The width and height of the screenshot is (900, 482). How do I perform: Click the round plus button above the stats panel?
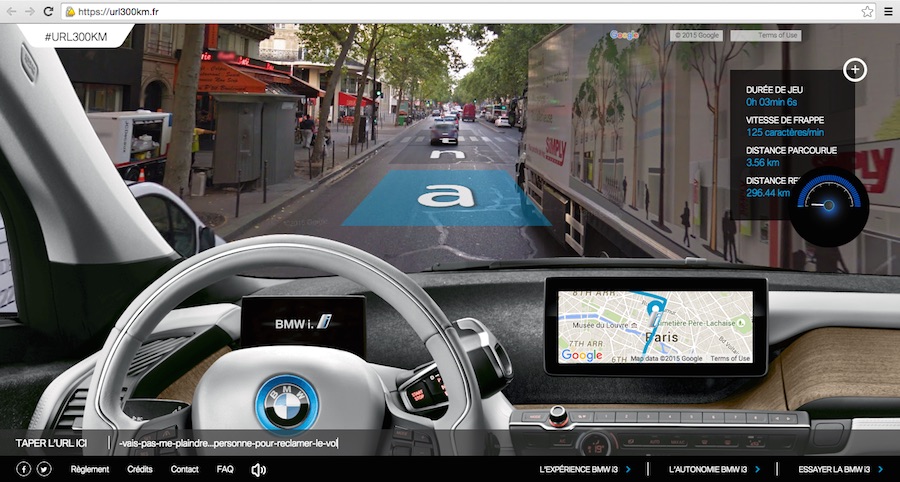[855, 70]
